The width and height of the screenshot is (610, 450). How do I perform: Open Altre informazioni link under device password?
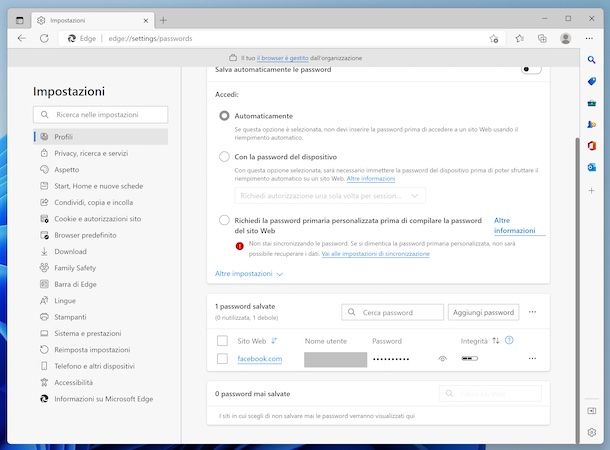[371, 179]
